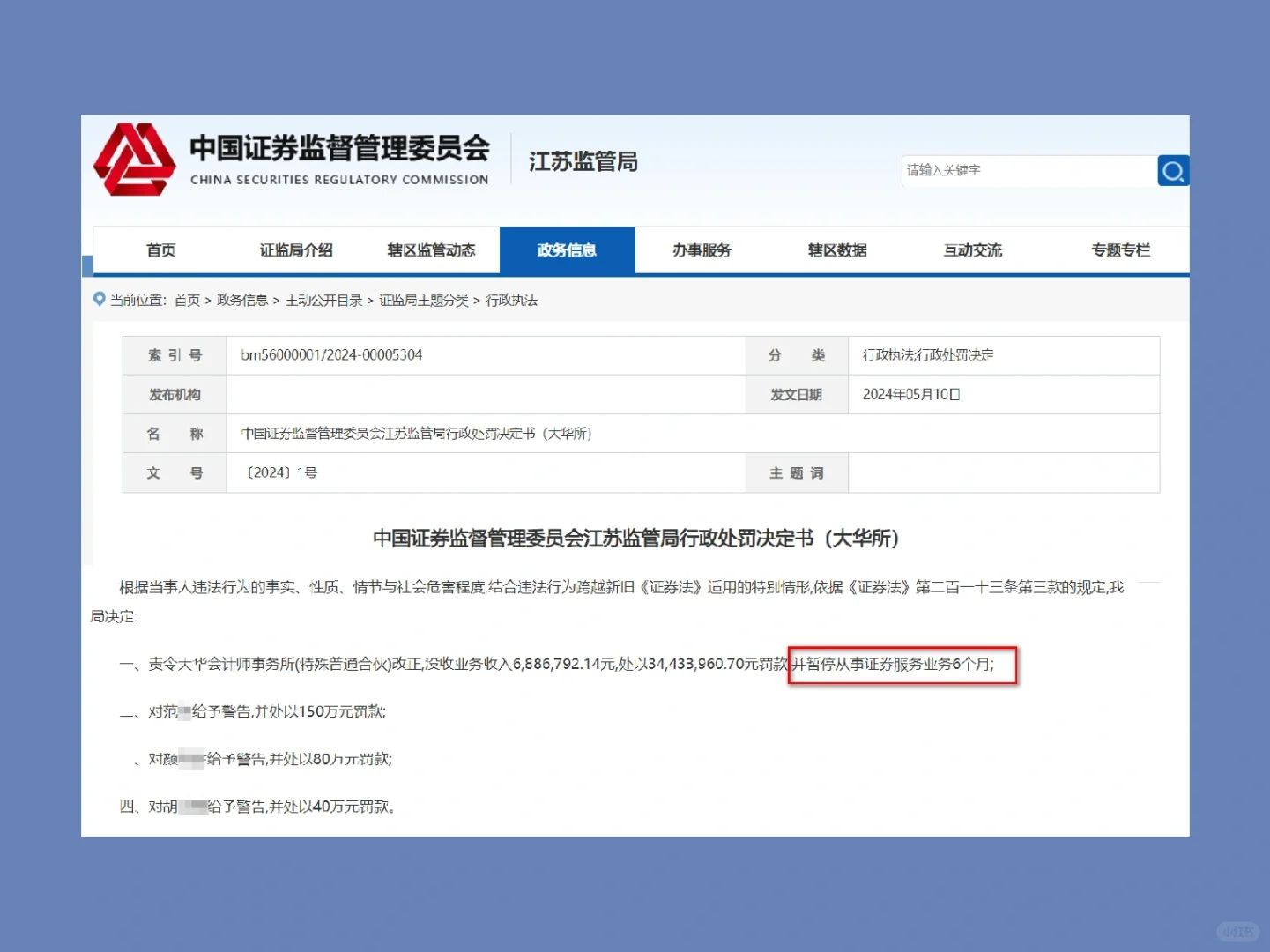Image resolution: width=1270 pixels, height=952 pixels.
Task: Click the CHINA SECURITIES REGULATORY COMMISSION subtitle
Action: 339,180
